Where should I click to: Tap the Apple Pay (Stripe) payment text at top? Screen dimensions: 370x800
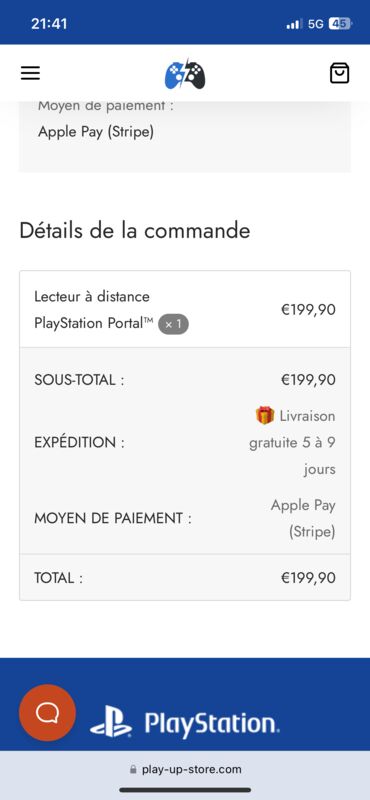click(96, 132)
